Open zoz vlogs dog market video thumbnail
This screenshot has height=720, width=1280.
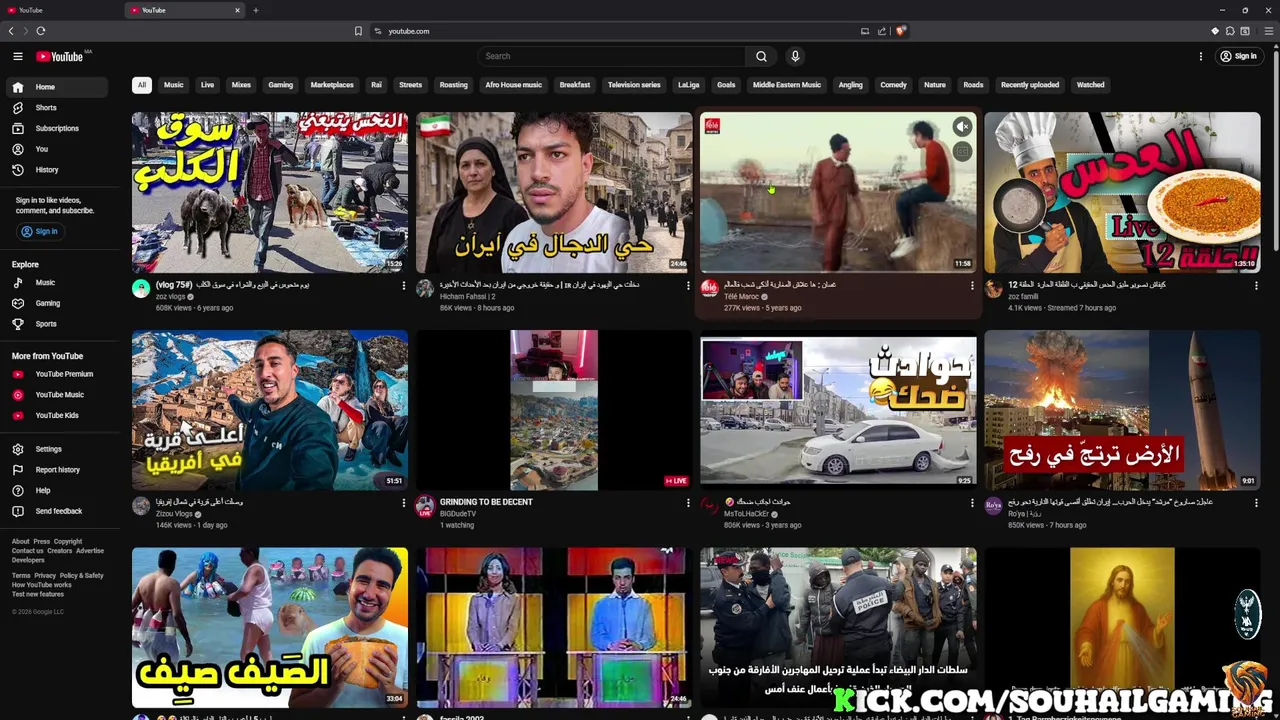[270, 192]
